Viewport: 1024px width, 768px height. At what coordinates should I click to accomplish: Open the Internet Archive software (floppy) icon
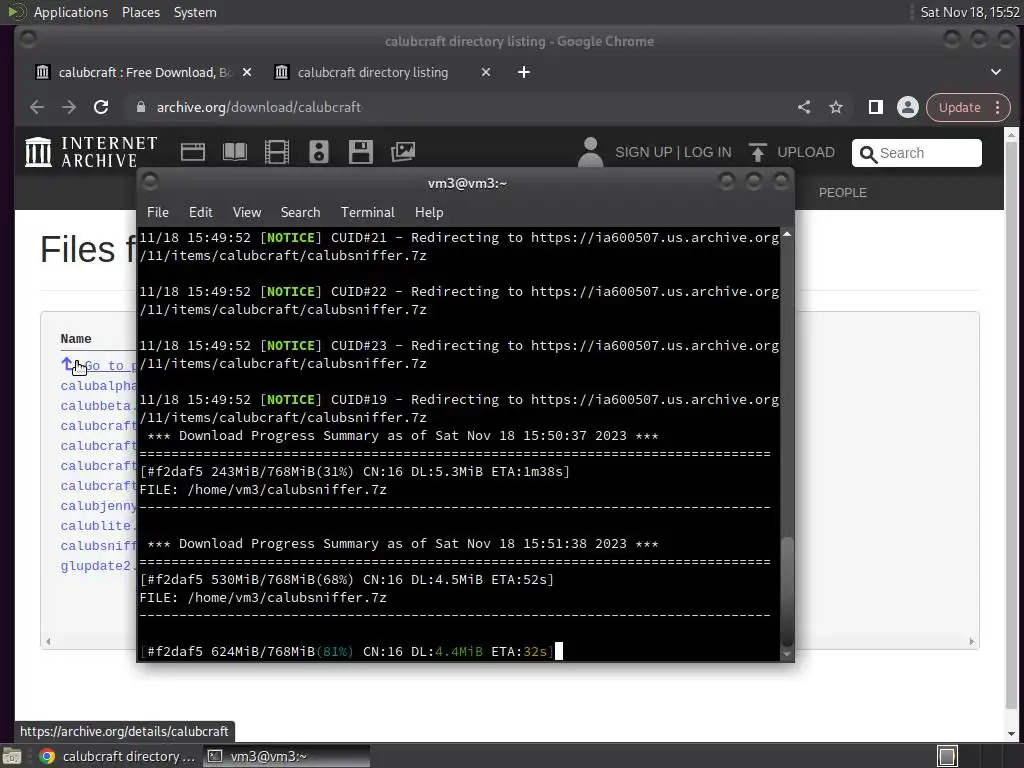pyautogui.click(x=360, y=152)
